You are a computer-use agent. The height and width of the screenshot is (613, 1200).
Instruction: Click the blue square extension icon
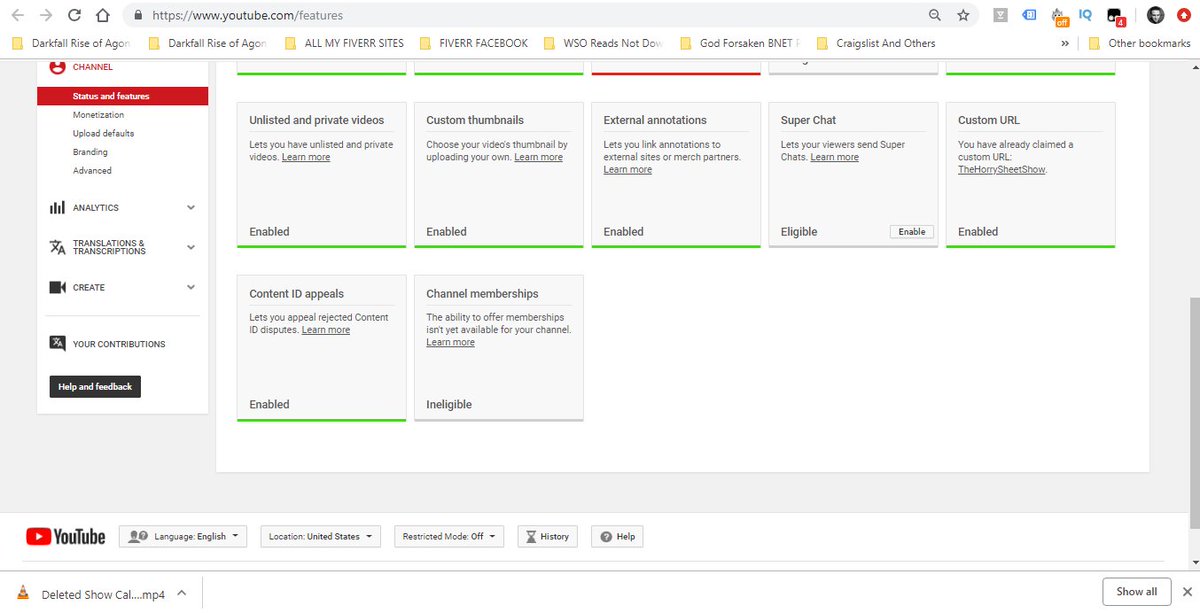(1029, 15)
